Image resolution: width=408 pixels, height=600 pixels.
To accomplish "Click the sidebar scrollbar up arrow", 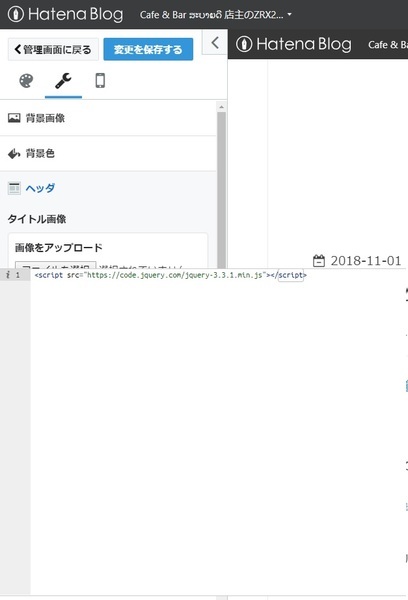I will [221, 107].
